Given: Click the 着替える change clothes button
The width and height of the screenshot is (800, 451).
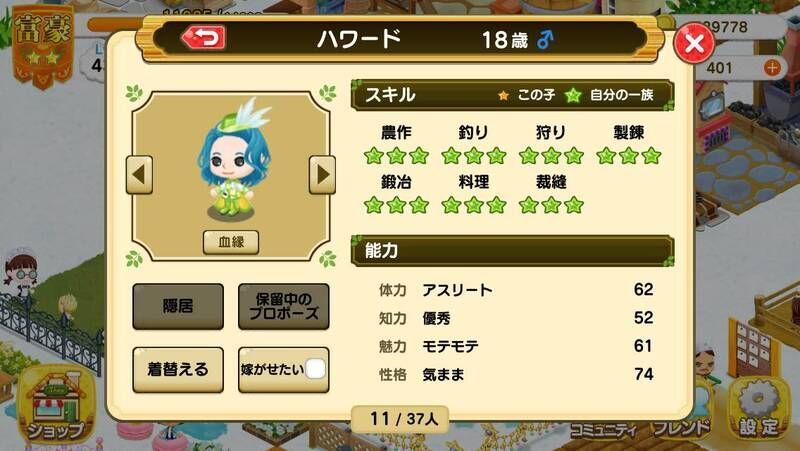Looking at the screenshot, I should [178, 369].
